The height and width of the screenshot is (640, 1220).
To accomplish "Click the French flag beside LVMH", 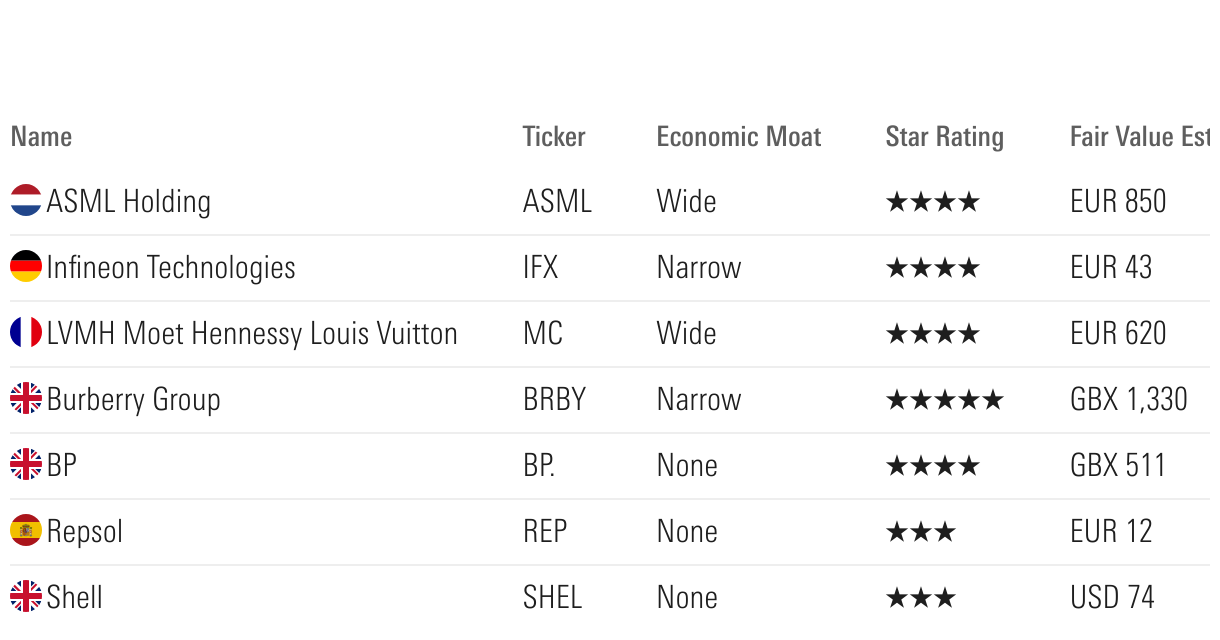I will click(x=26, y=333).
